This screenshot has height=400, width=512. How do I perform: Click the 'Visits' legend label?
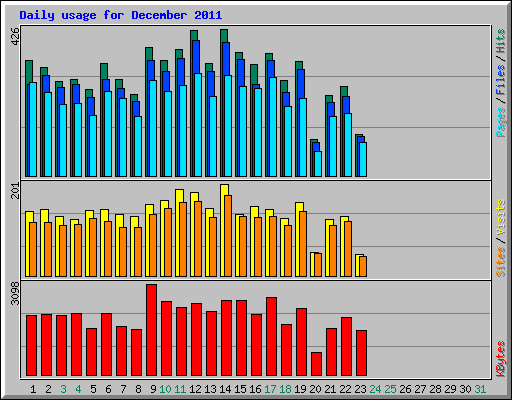501,217
